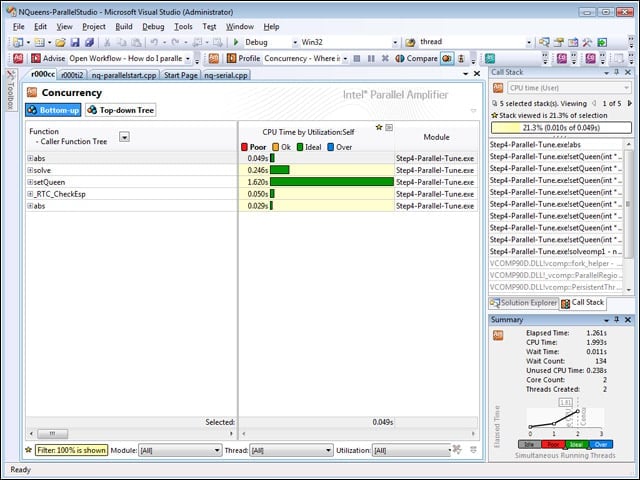Click the Cancel profiling X icon
The width and height of the screenshot is (640, 480).
385,58
